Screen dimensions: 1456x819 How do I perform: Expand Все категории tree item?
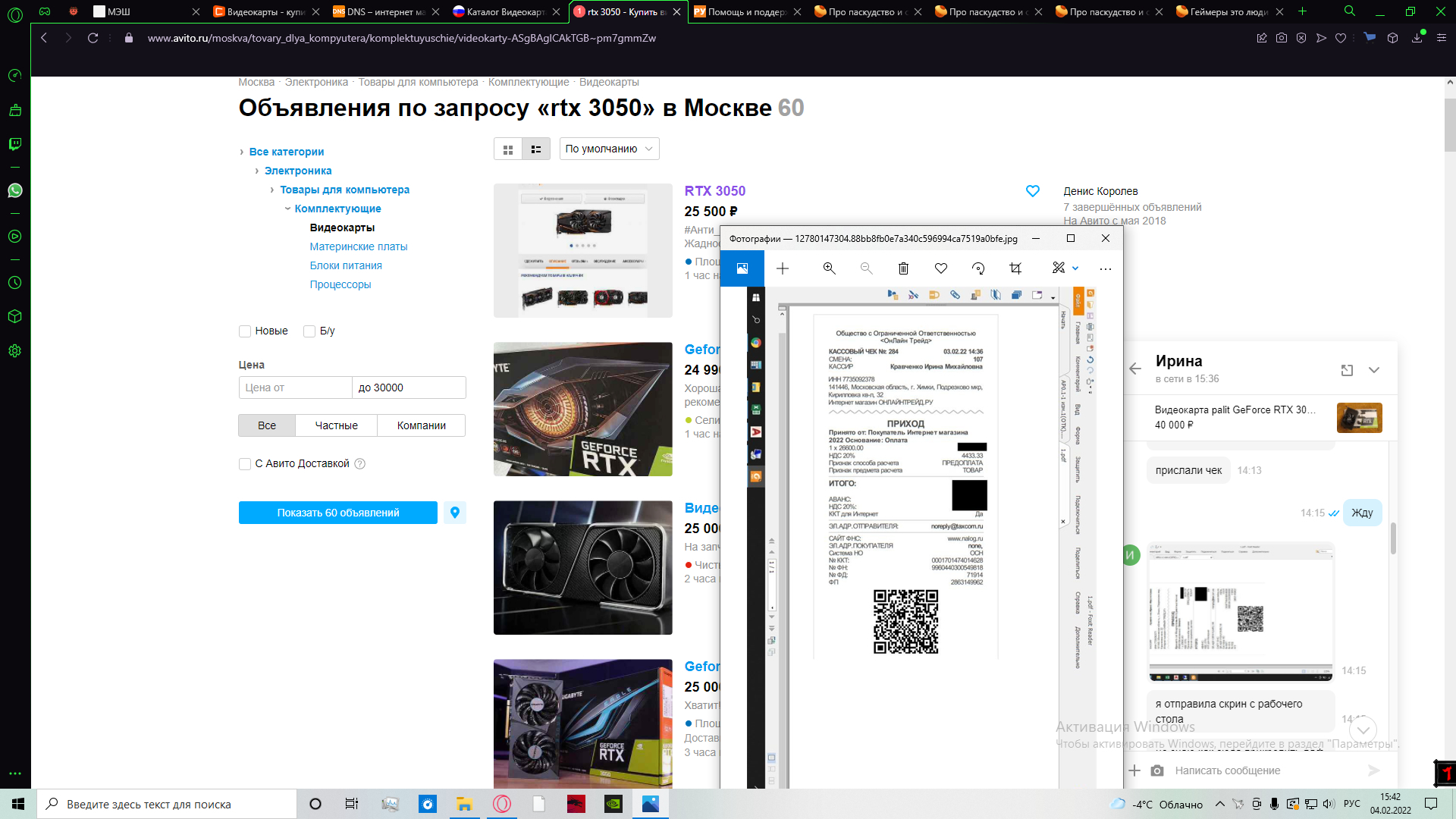[x=242, y=152]
